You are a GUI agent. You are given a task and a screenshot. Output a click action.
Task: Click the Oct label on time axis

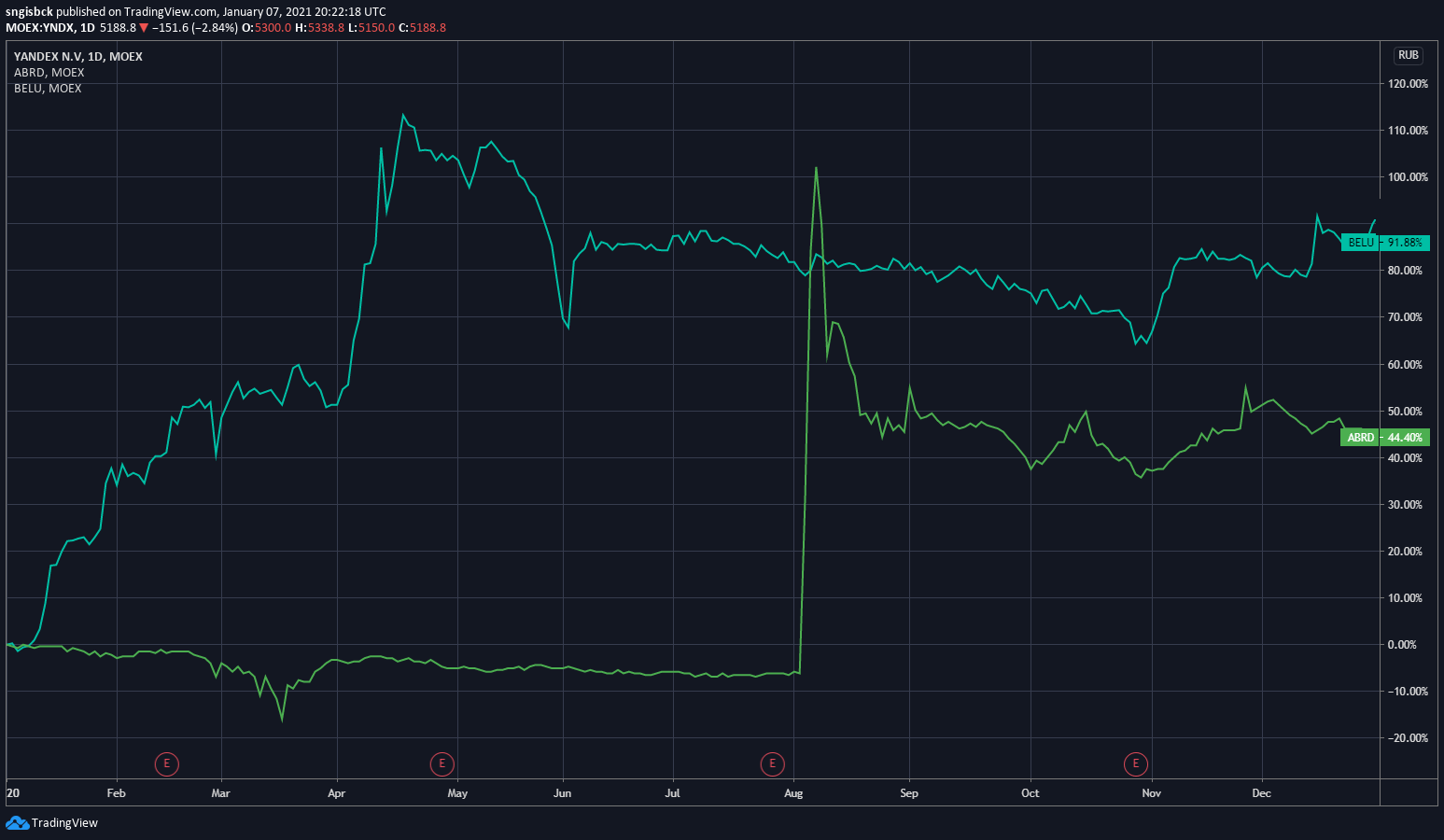coord(1030,793)
